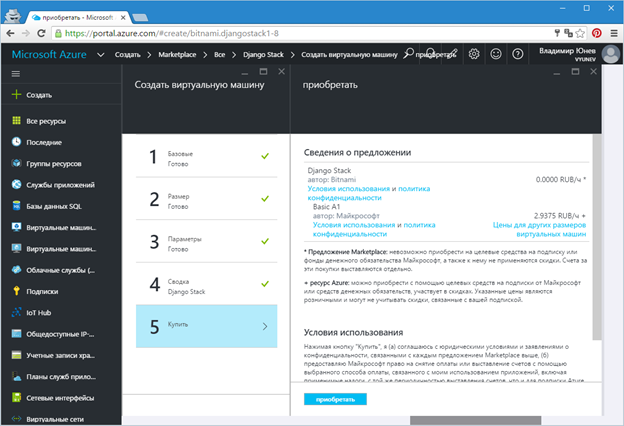Open Учетные записи хранения icon
Image resolution: width=624 pixels, height=426 pixels.
16,355
